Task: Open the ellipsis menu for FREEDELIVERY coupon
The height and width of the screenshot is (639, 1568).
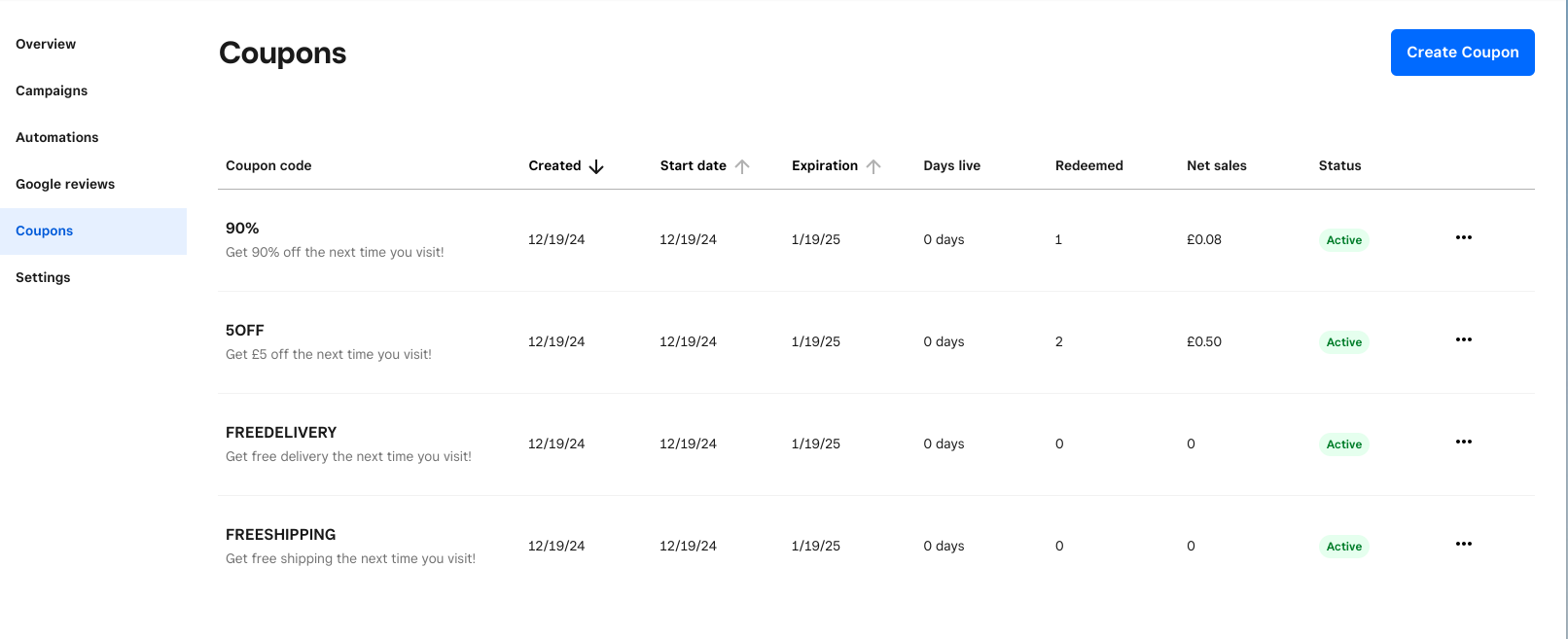Action: click(x=1464, y=442)
